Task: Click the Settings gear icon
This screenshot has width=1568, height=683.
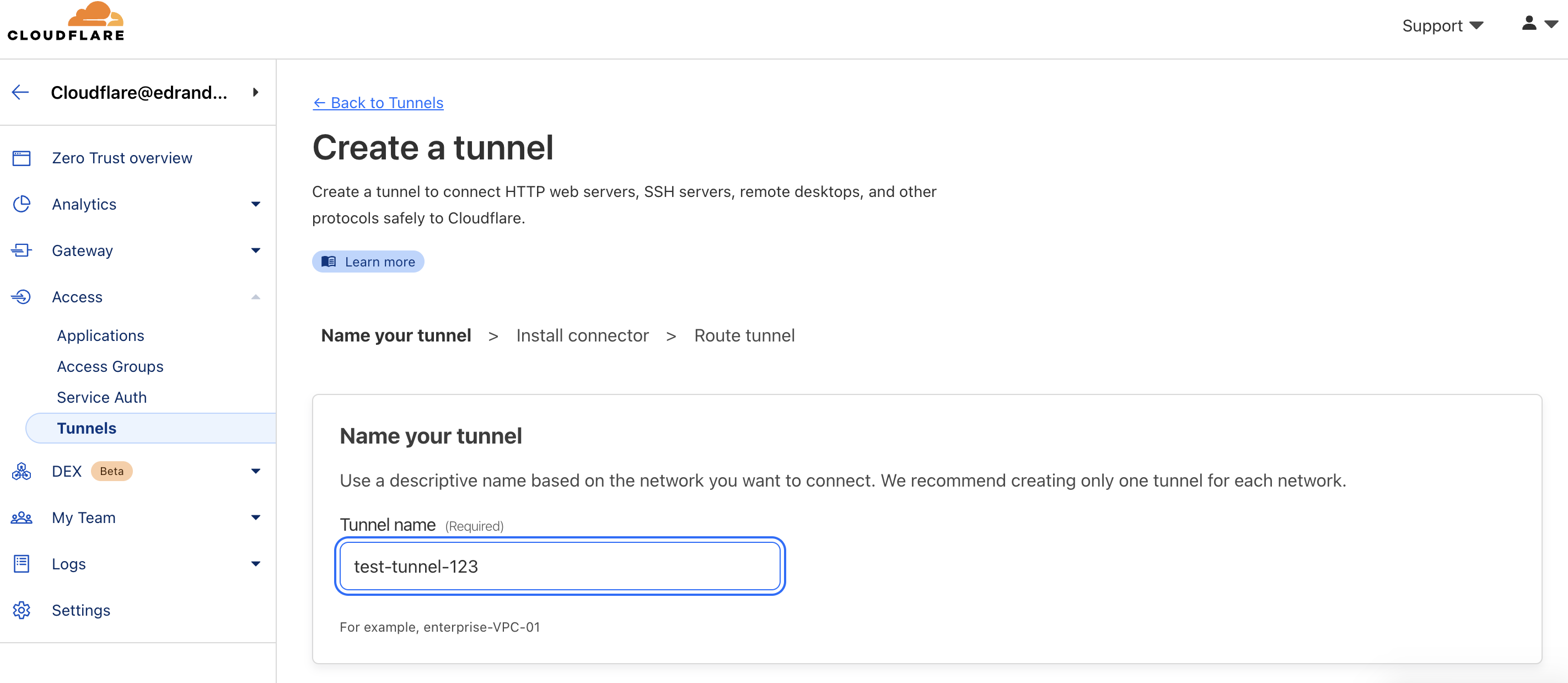Action: point(22,610)
